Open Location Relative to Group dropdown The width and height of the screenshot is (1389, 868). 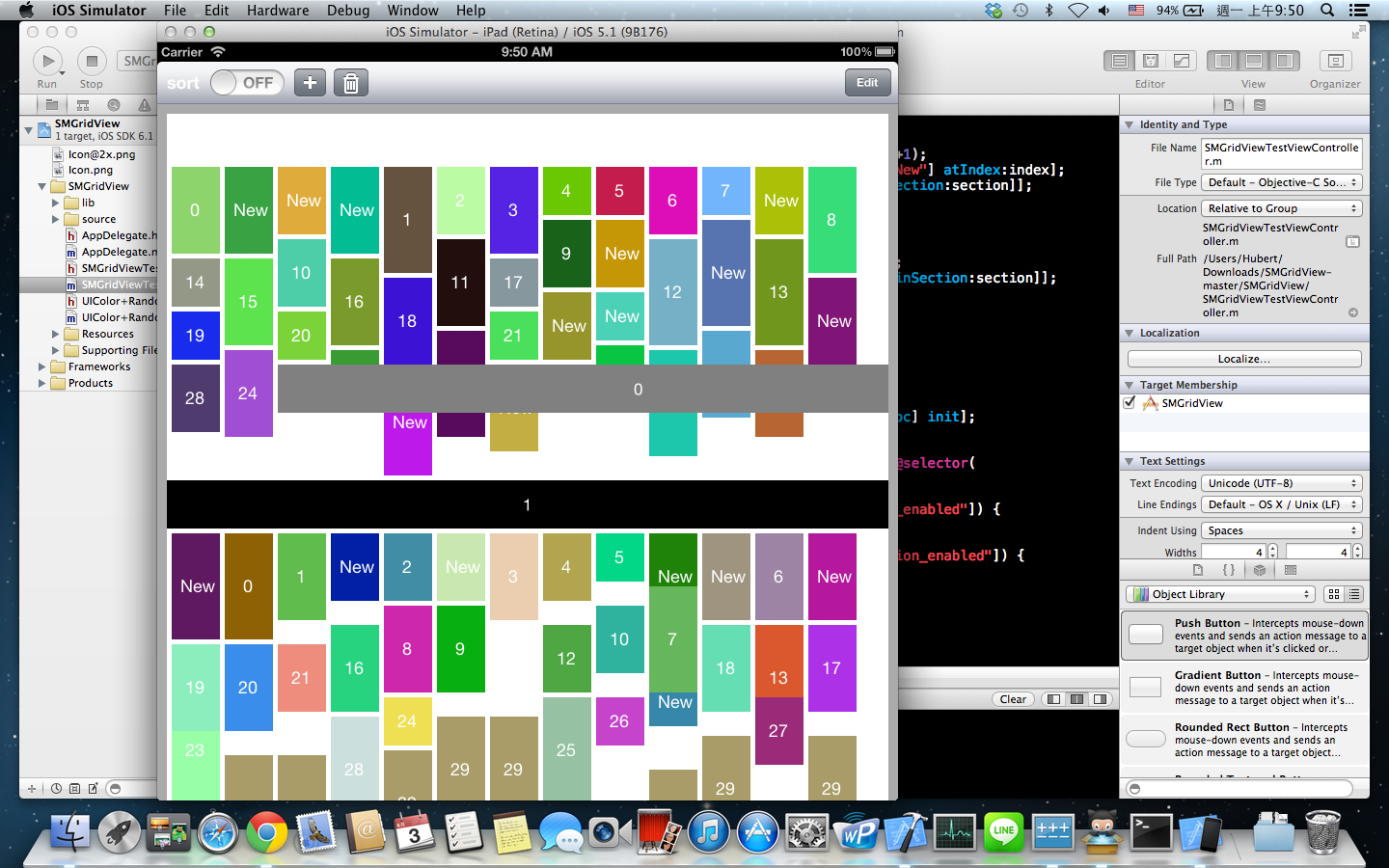pos(1281,208)
